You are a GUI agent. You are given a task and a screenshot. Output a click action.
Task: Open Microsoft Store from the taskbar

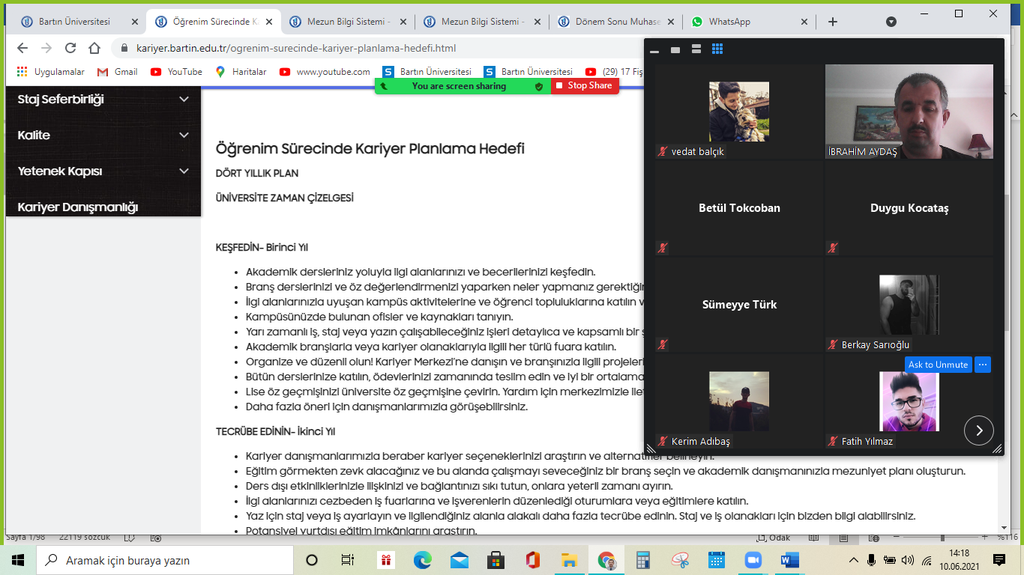[x=496, y=560]
